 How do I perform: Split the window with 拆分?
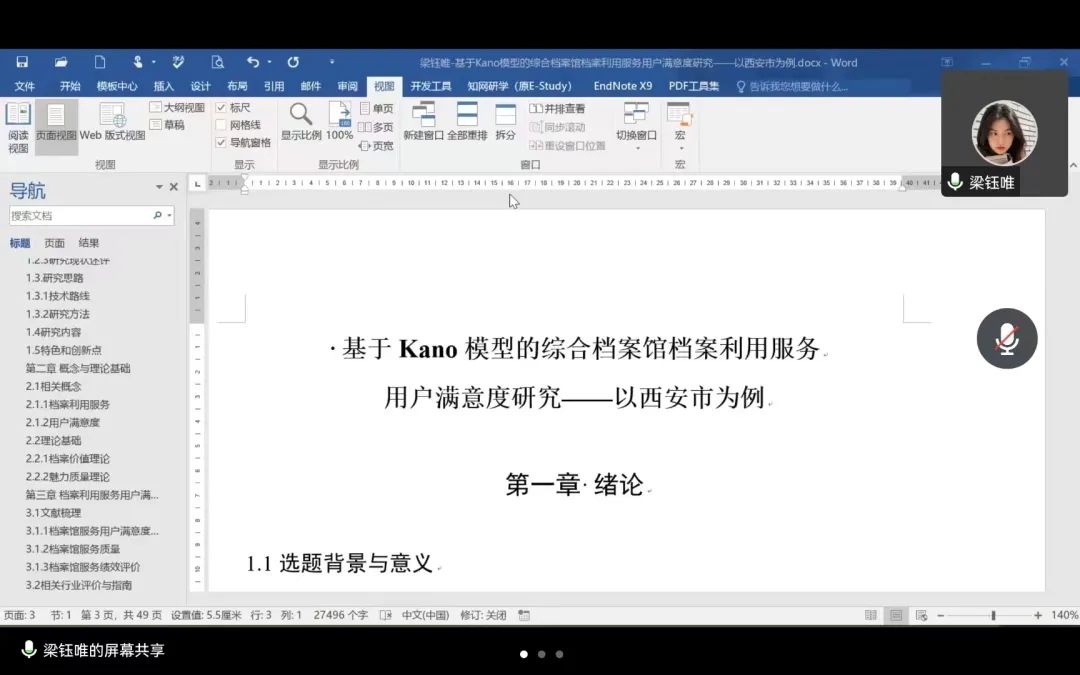(506, 122)
